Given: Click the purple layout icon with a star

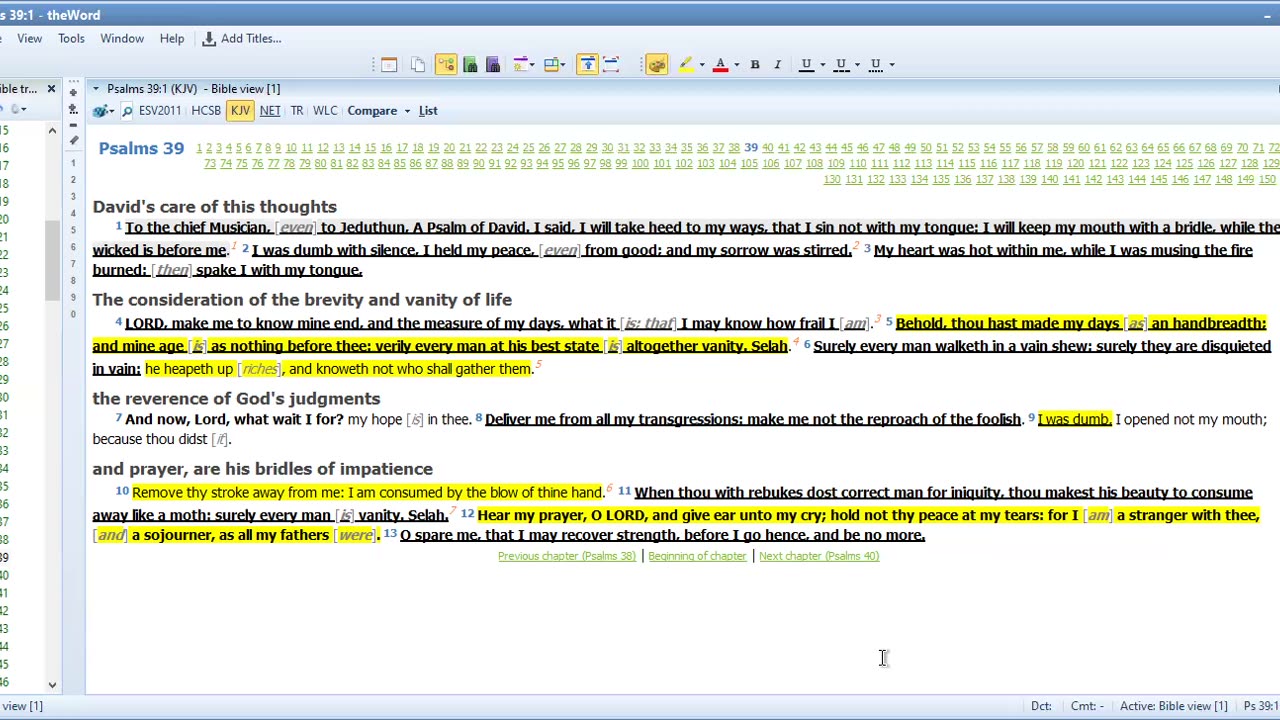Looking at the screenshot, I should coord(520,64).
